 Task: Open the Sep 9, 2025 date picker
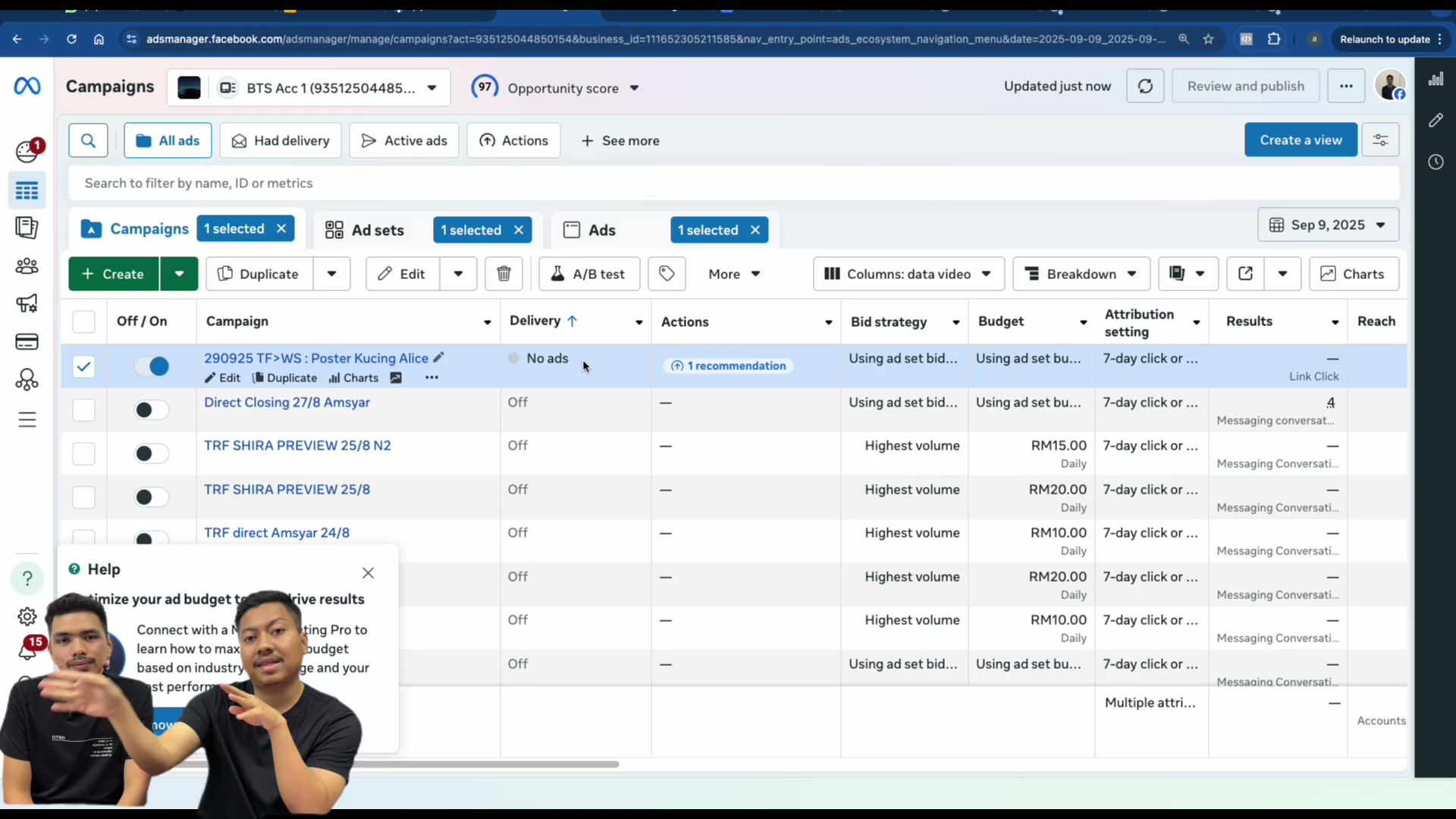click(x=1328, y=225)
